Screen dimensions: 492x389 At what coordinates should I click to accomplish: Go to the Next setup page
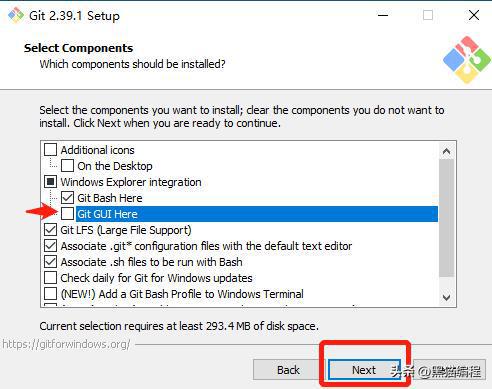point(364,370)
